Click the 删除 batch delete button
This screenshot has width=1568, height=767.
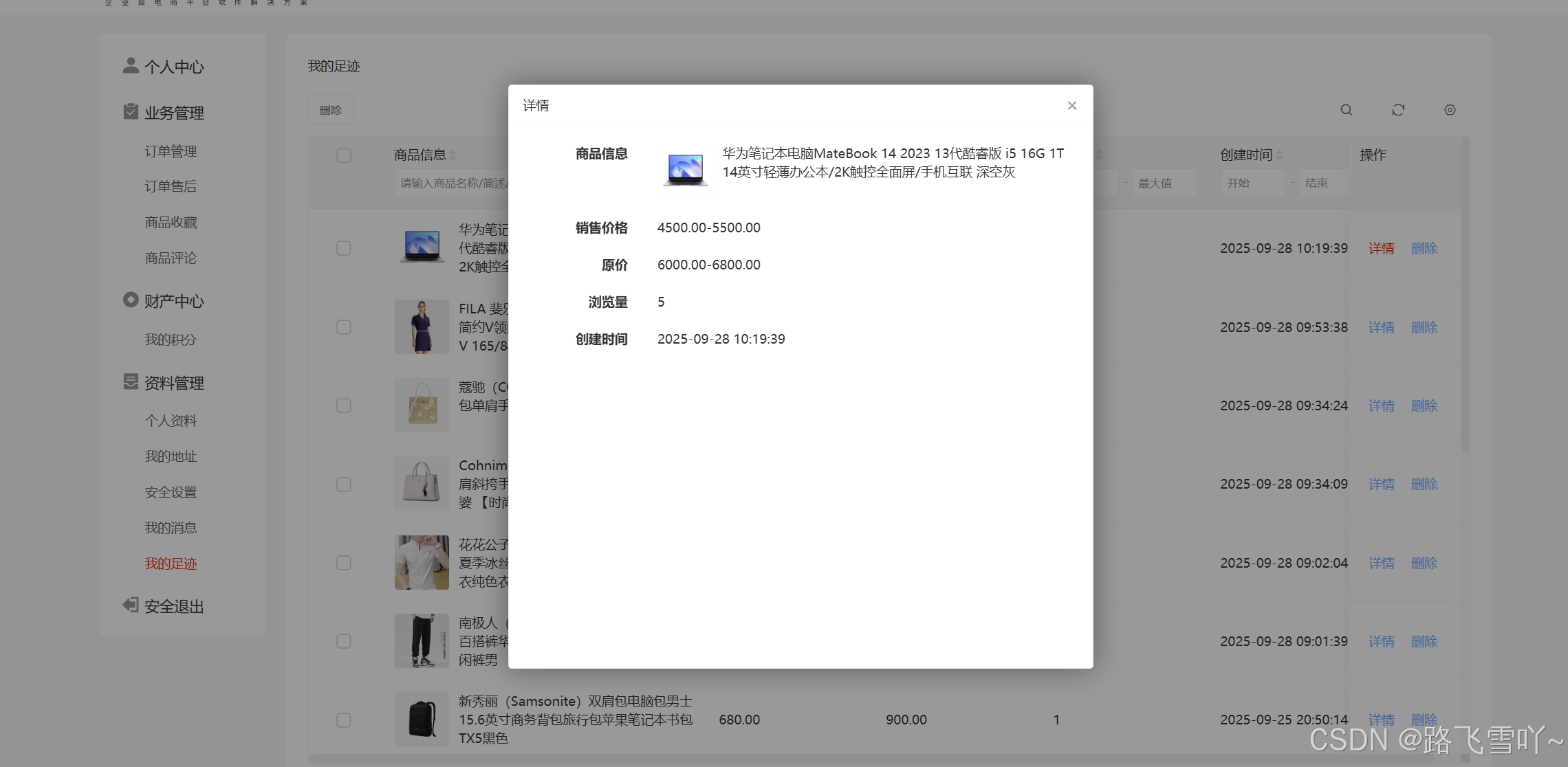tap(330, 110)
